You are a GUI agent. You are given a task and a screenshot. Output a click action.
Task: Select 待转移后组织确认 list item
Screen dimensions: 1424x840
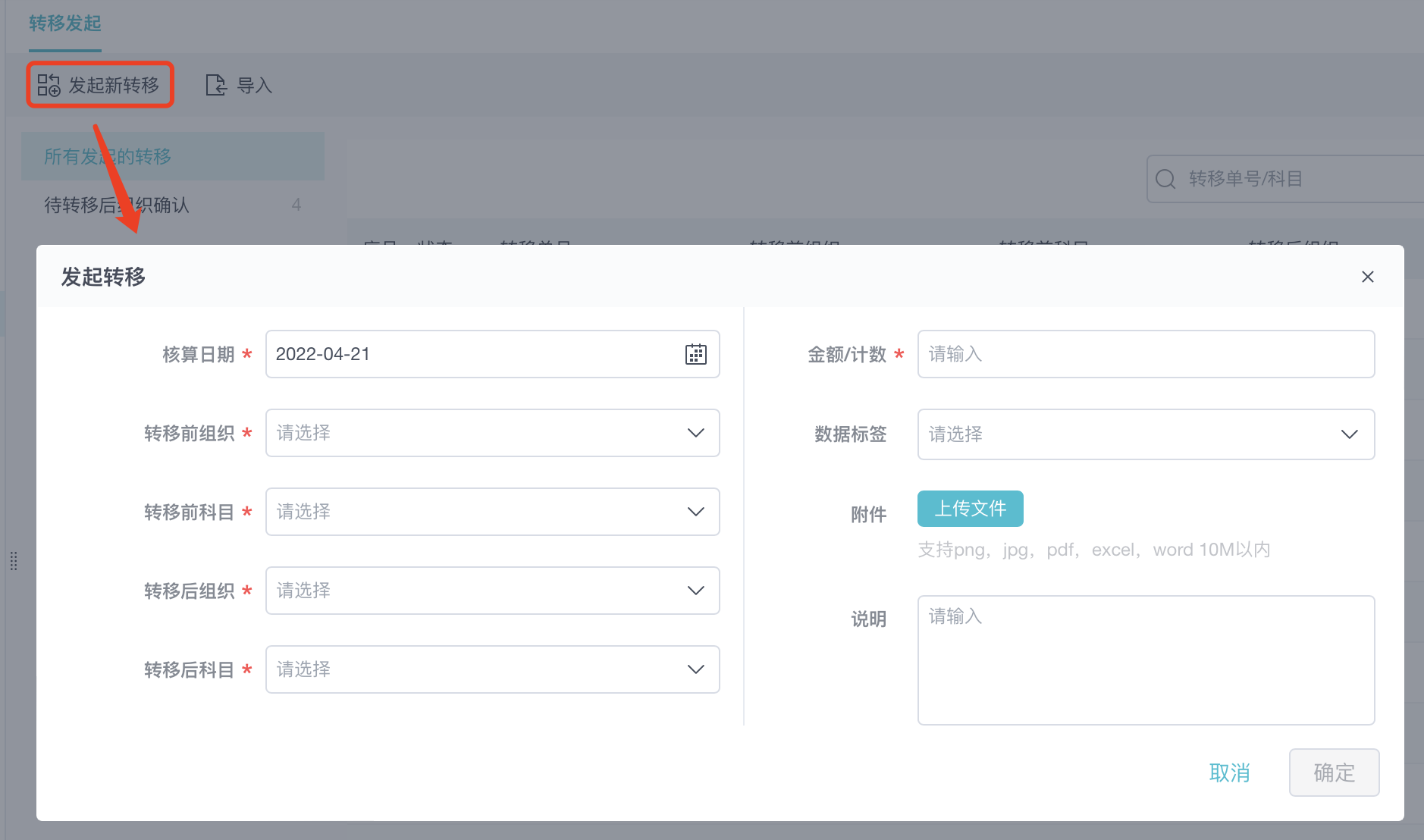117,205
